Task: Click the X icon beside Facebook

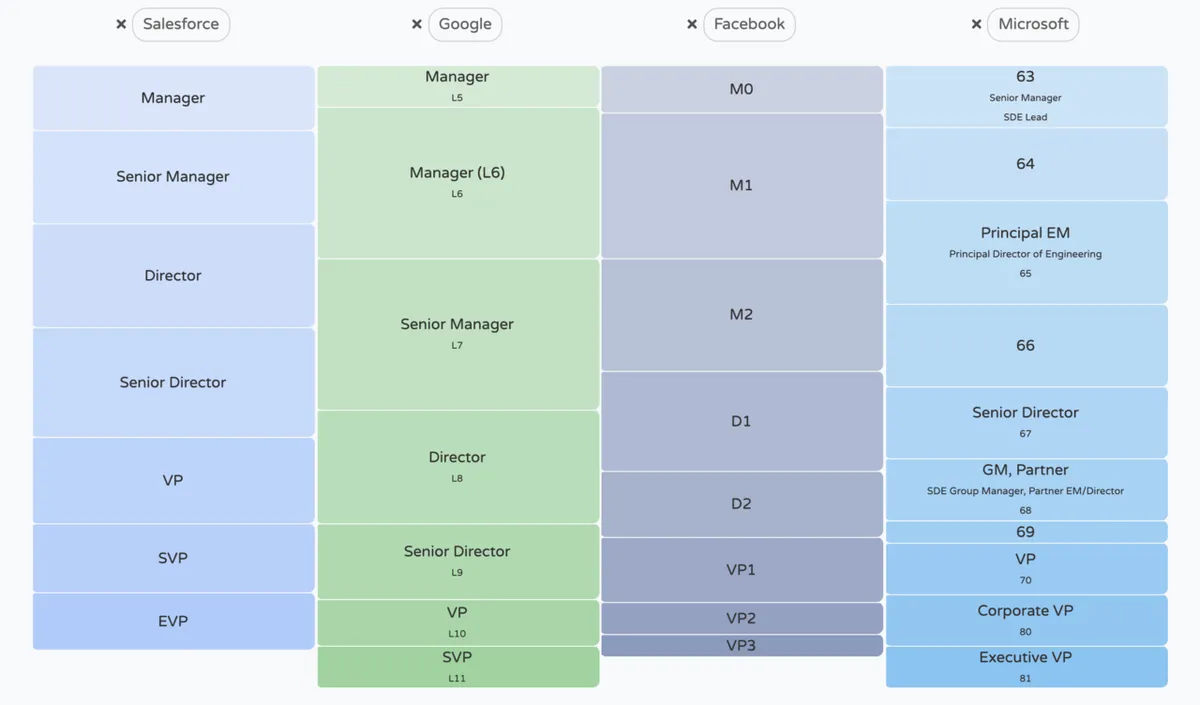Action: point(692,24)
